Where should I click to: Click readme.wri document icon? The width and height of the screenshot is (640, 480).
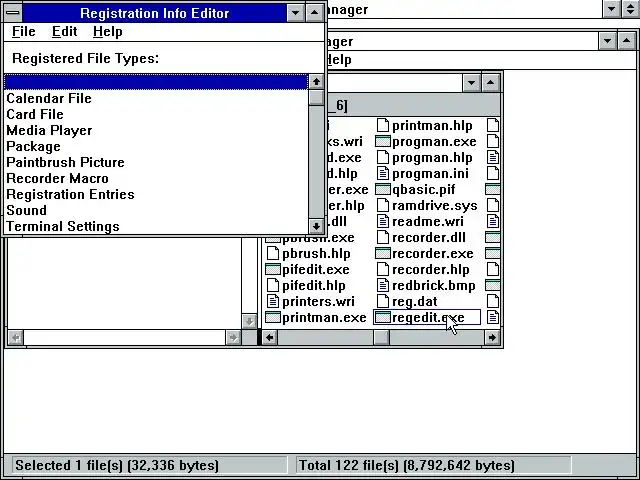point(382,221)
